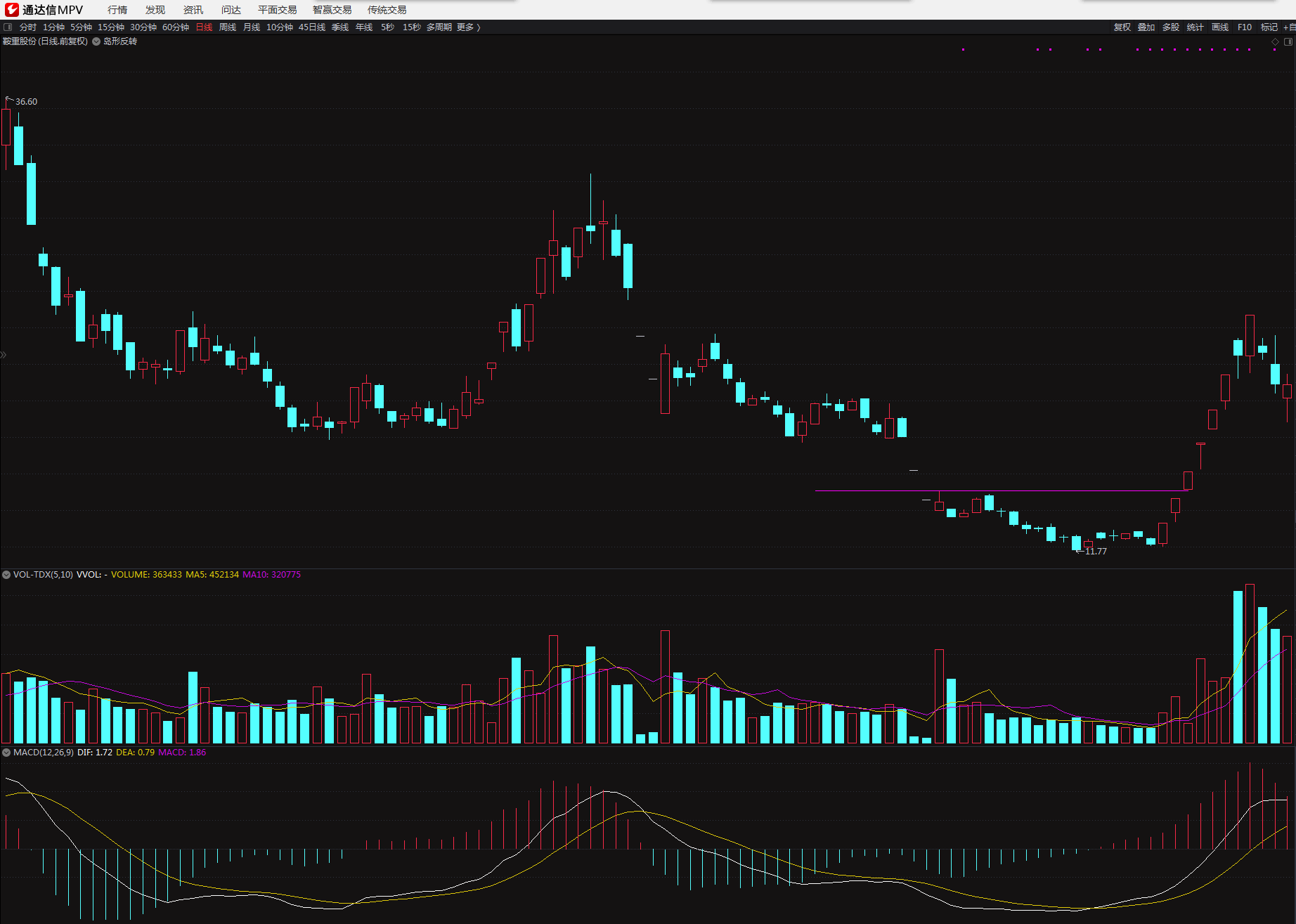Click the MA10: 320775 value

tap(271, 575)
